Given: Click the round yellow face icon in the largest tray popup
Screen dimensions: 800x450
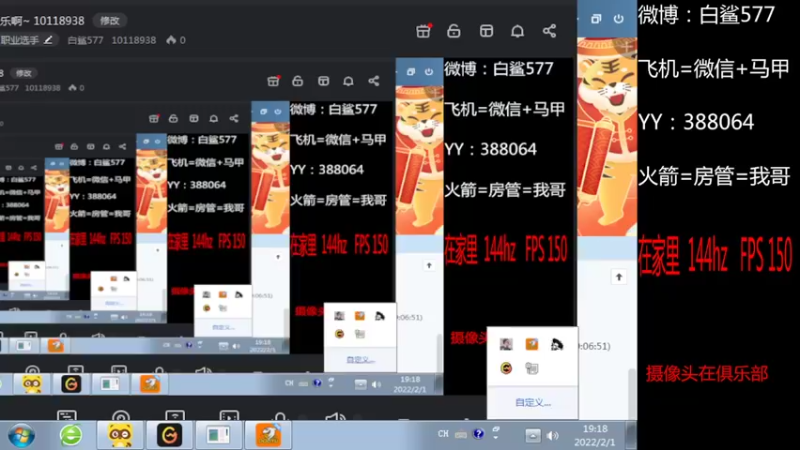Looking at the screenshot, I should (506, 368).
